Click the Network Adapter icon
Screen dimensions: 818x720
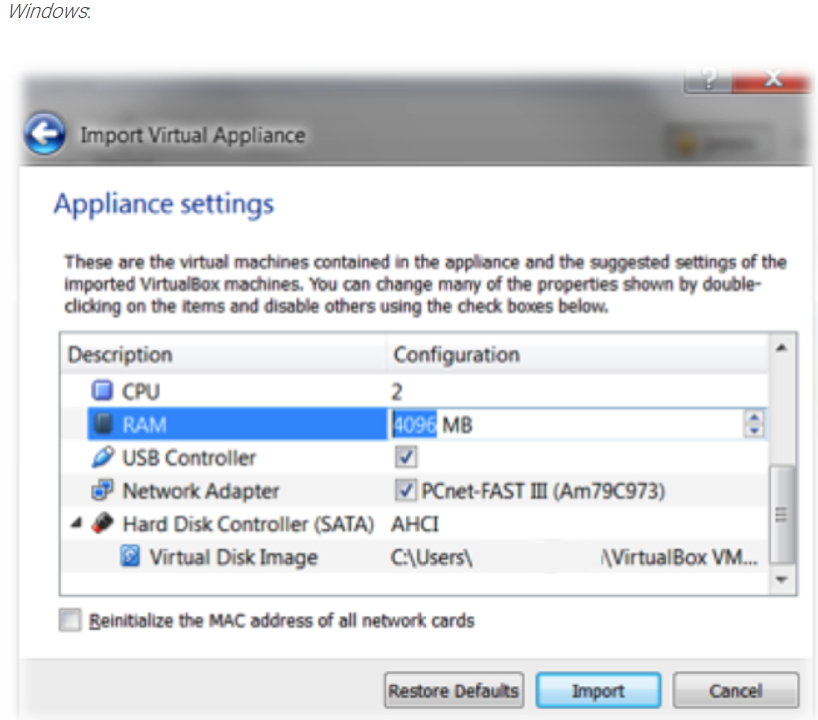tap(103, 491)
